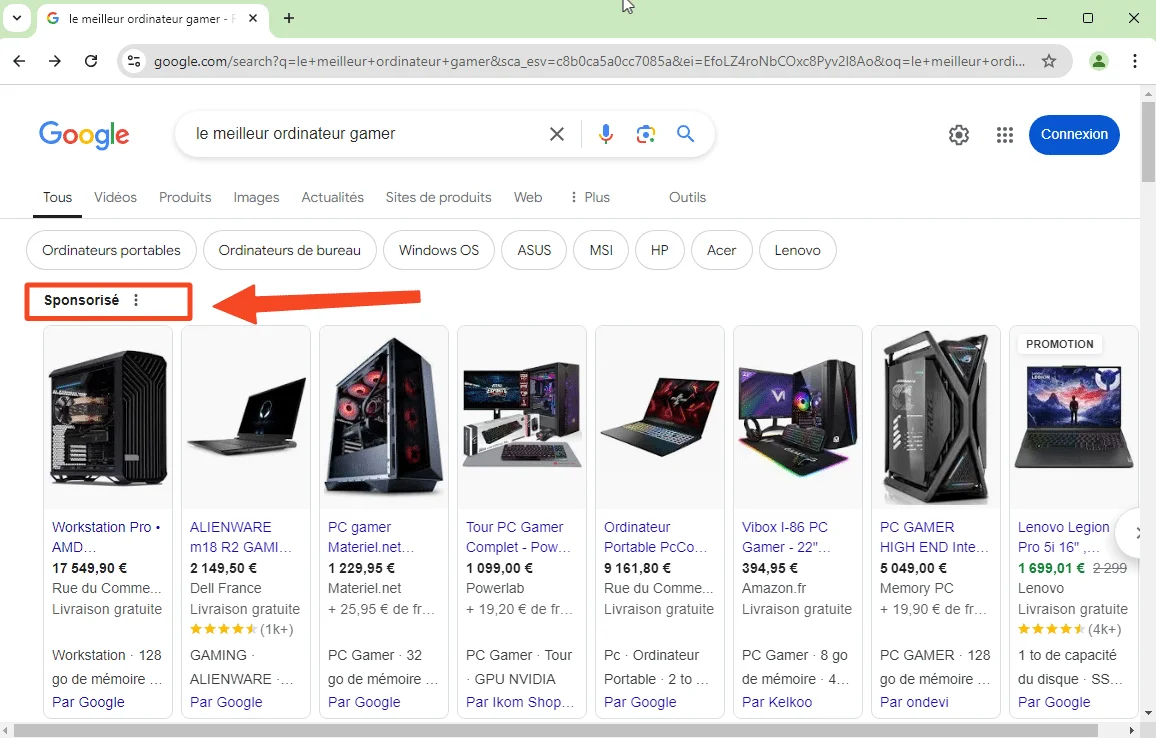
Task: Reload the current page
Action: click(x=91, y=61)
